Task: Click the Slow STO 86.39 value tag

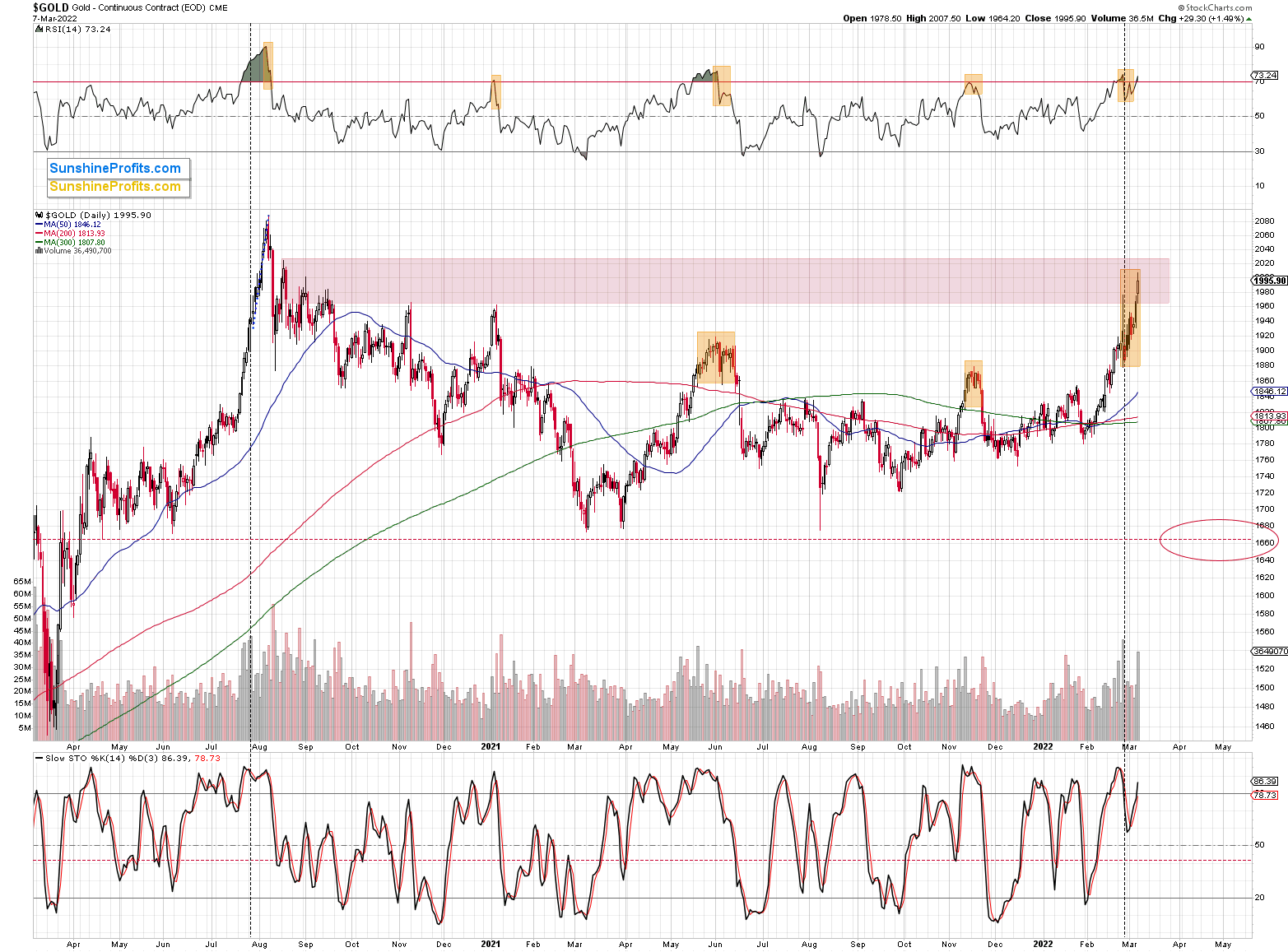Action: pyautogui.click(x=1264, y=781)
